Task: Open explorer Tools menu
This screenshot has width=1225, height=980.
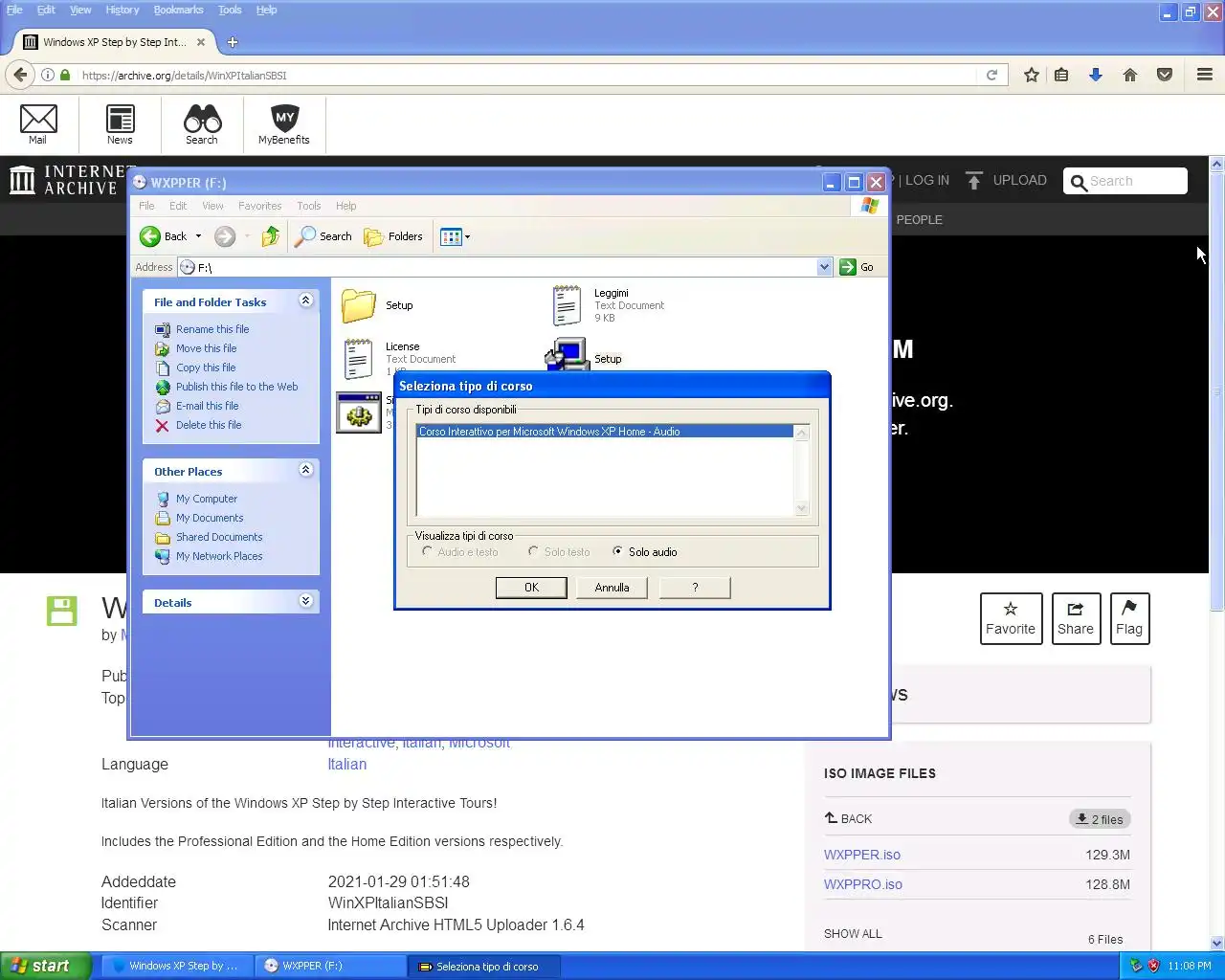Action: (x=308, y=206)
